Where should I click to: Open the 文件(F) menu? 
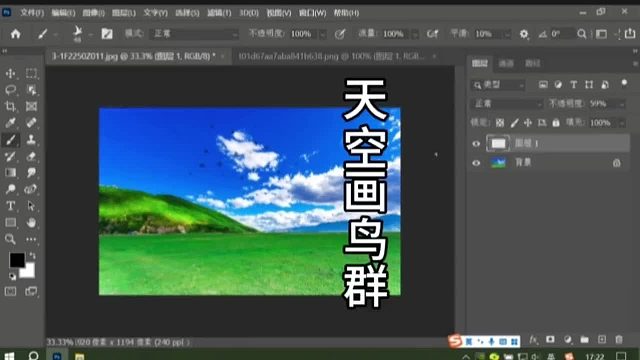(x=32, y=13)
